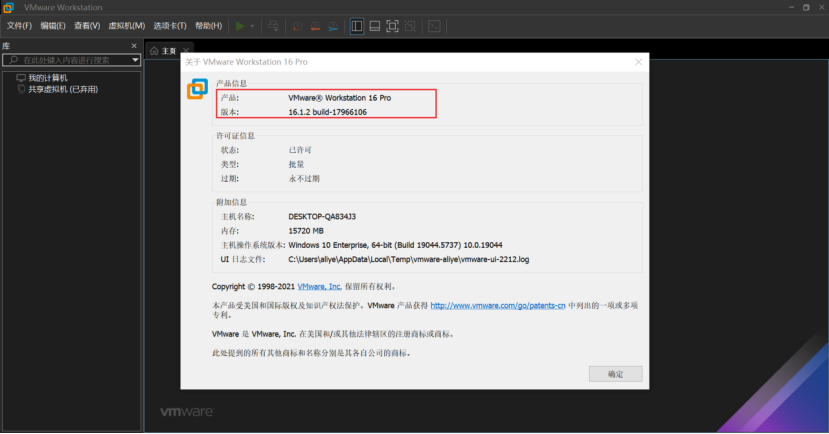The height and width of the screenshot is (434, 829).
Task: Open the 帮助(H) menu
Action: (x=208, y=26)
